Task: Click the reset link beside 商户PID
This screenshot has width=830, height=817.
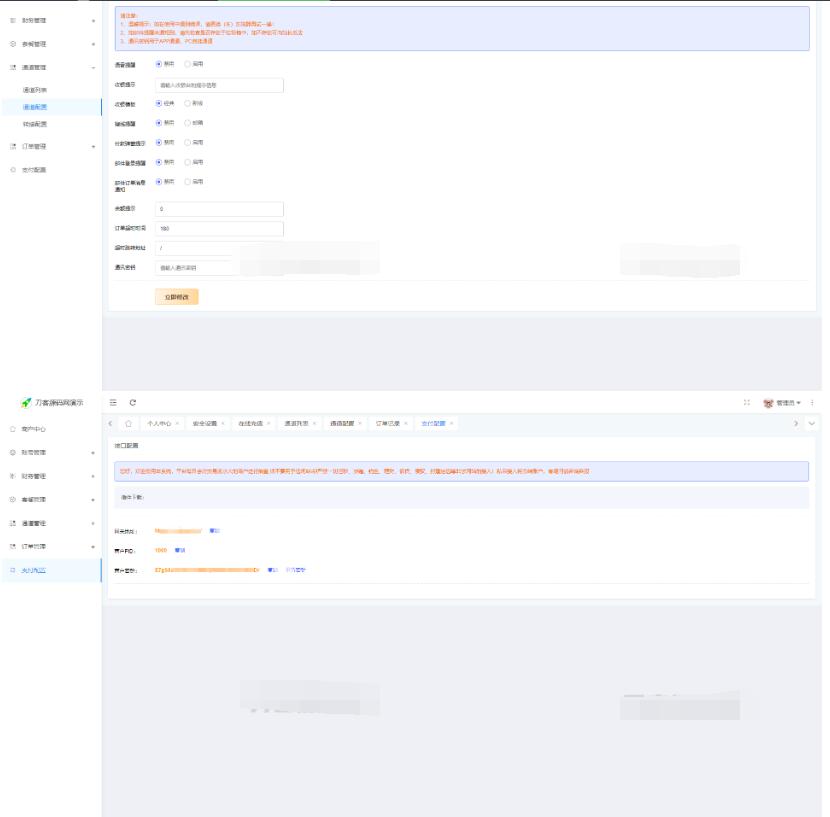Action: point(180,550)
